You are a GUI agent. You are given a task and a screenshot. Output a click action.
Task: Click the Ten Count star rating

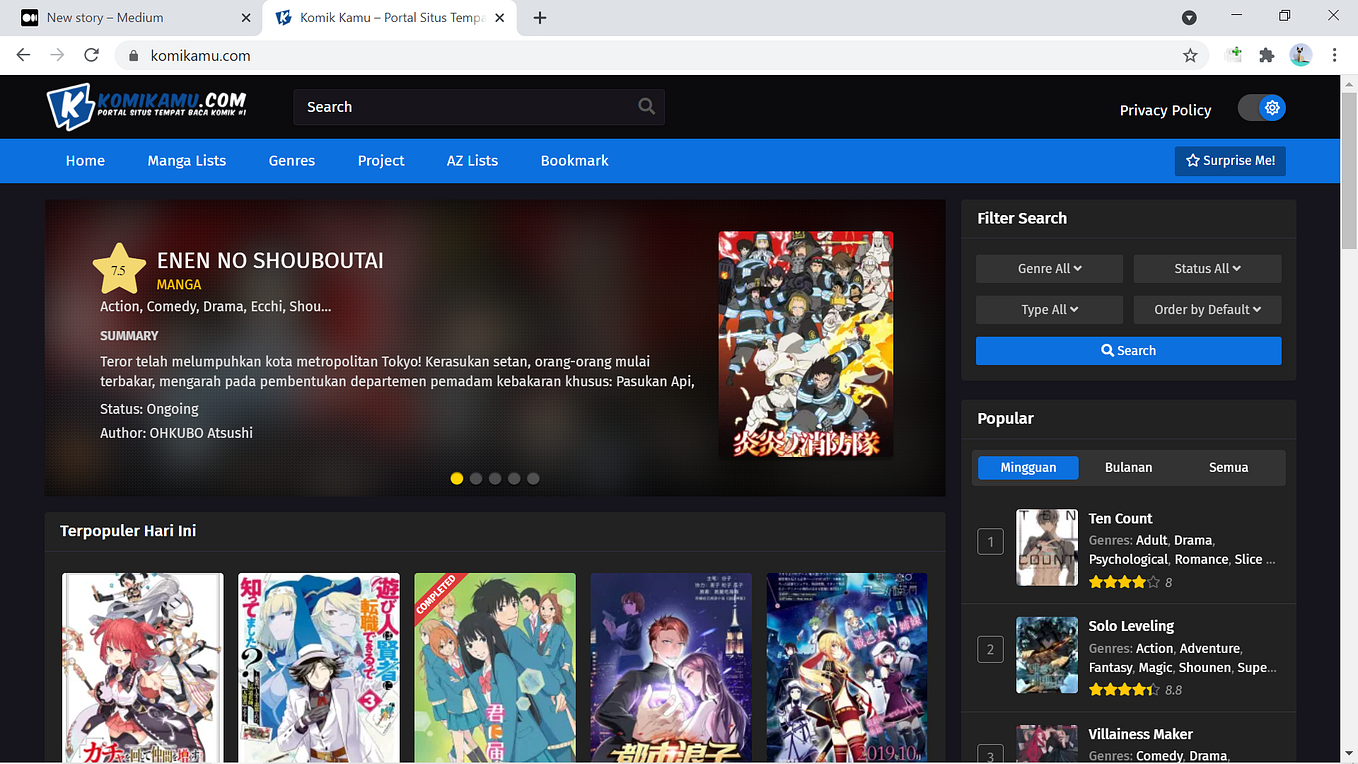click(x=1124, y=582)
